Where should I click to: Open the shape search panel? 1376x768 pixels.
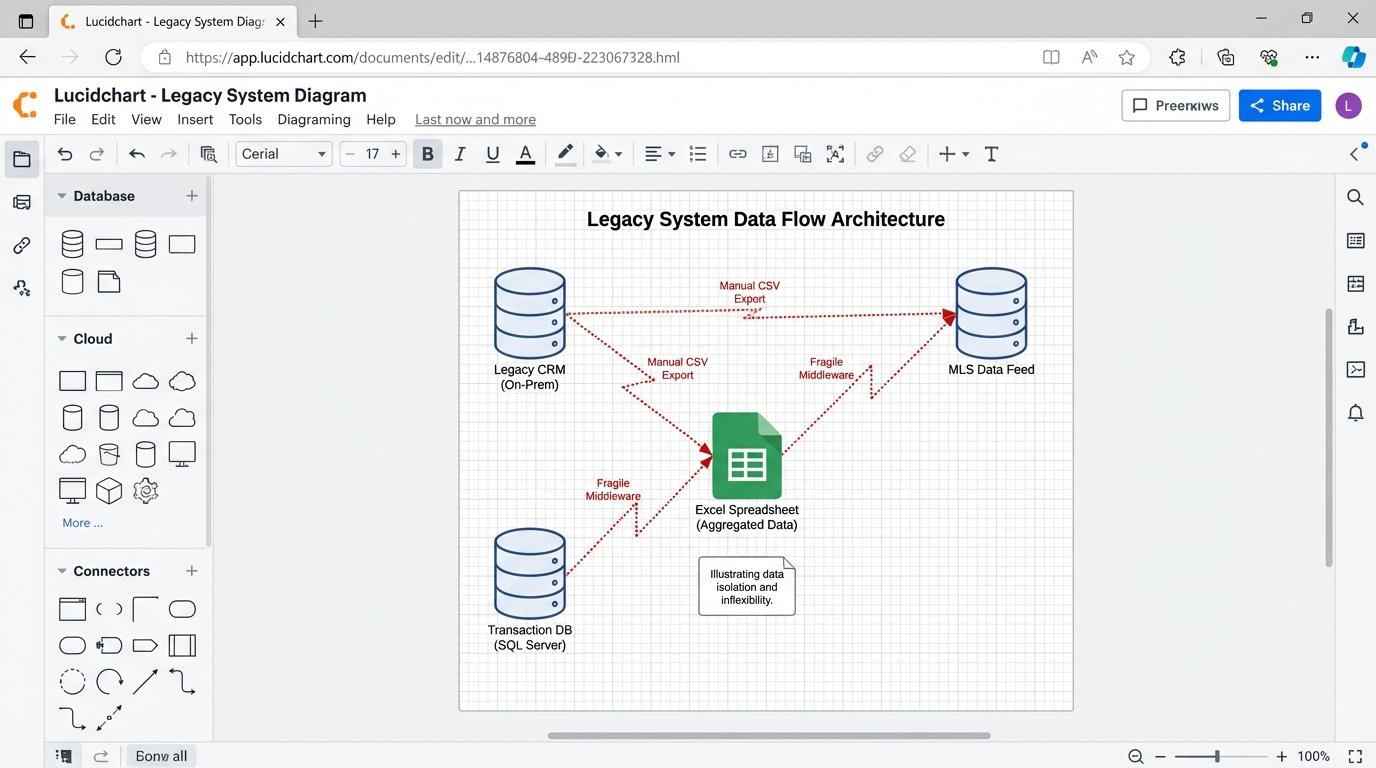pos(1355,197)
